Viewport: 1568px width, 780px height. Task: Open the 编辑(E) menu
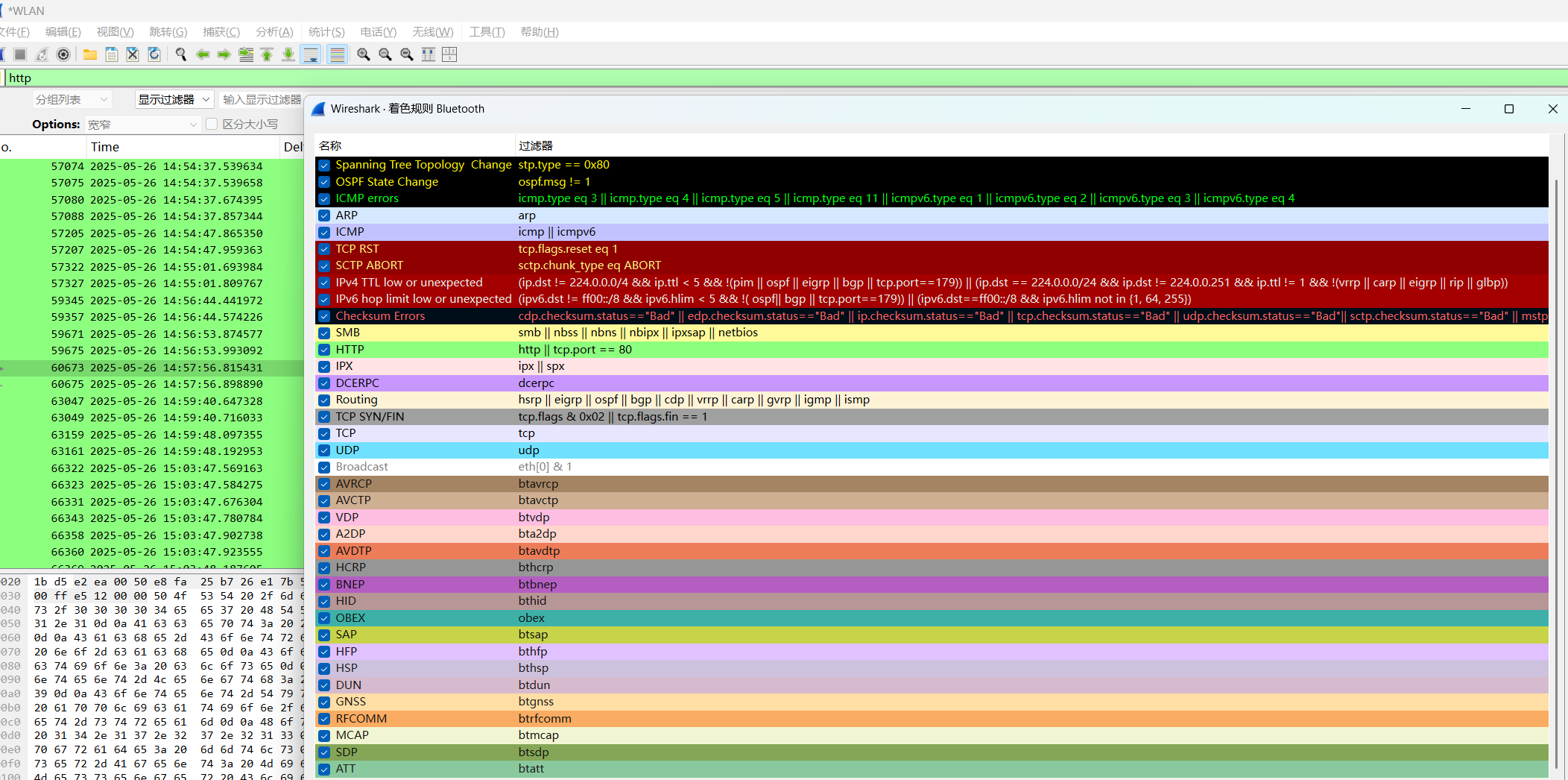coord(63,31)
